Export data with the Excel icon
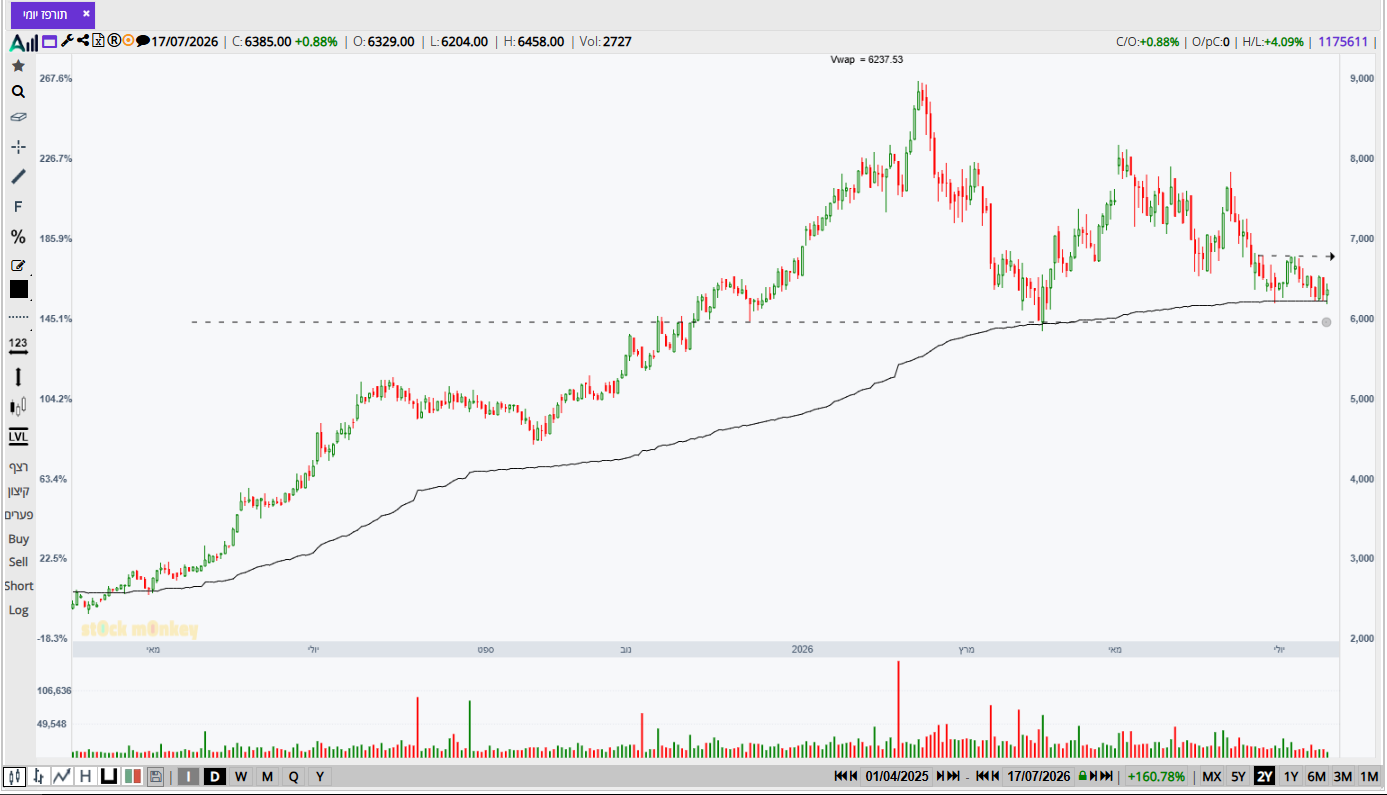 98,41
